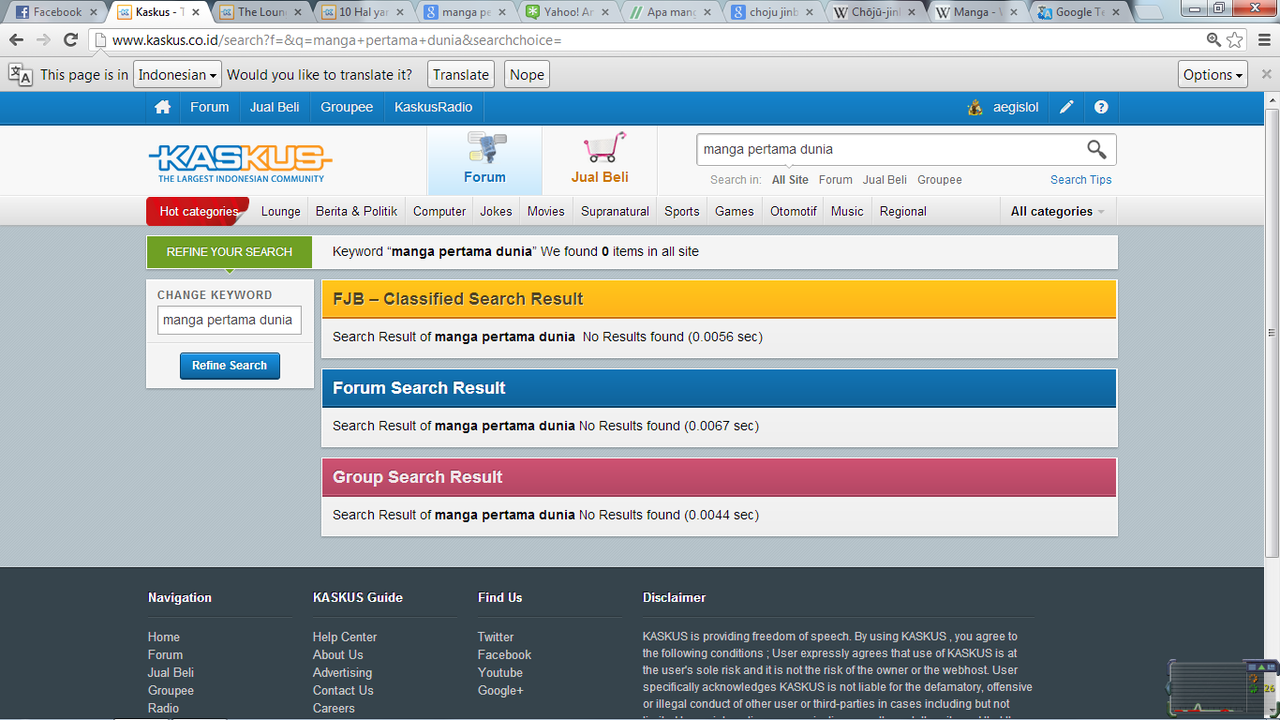Select the Otomotif category
Screen dimensions: 1280x720
793,211
